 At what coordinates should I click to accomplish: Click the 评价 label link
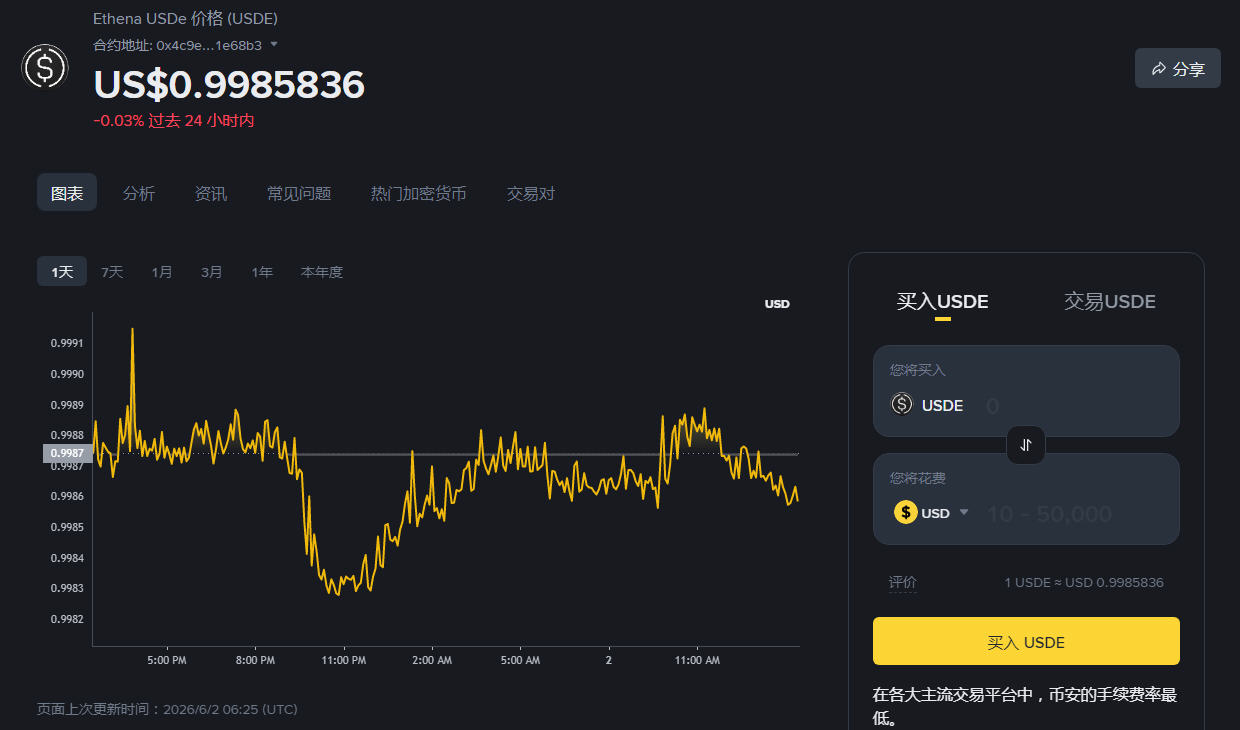pos(902,582)
